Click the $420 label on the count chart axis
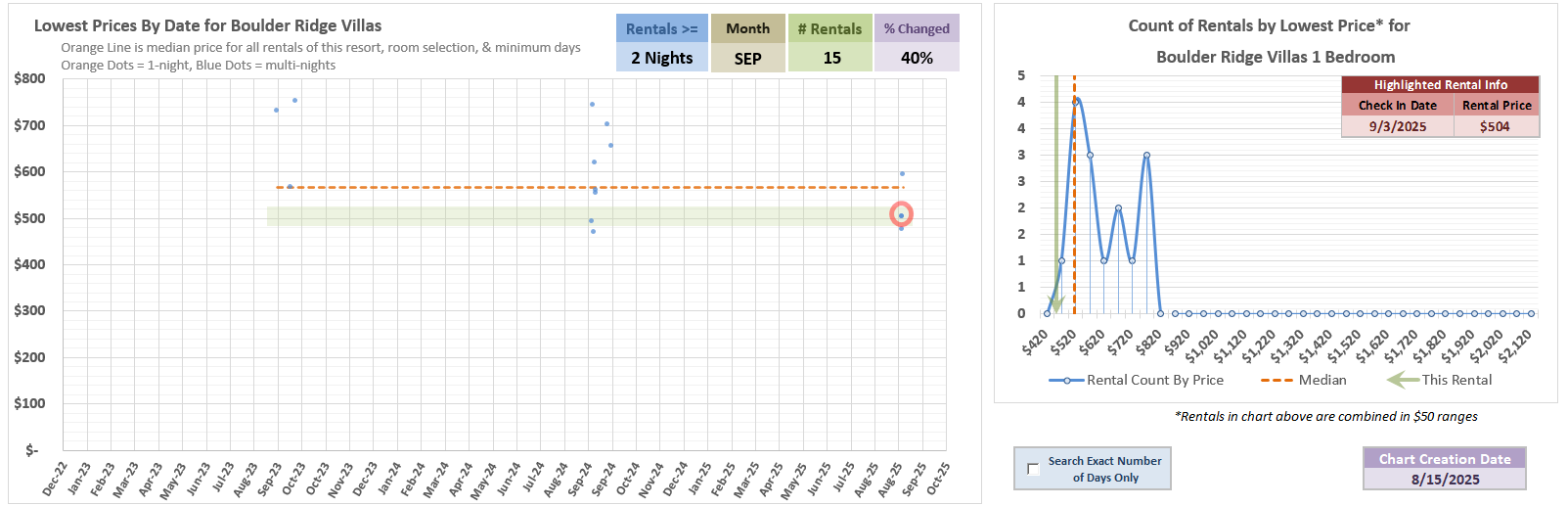This screenshot has width=1568, height=506. point(1035,342)
